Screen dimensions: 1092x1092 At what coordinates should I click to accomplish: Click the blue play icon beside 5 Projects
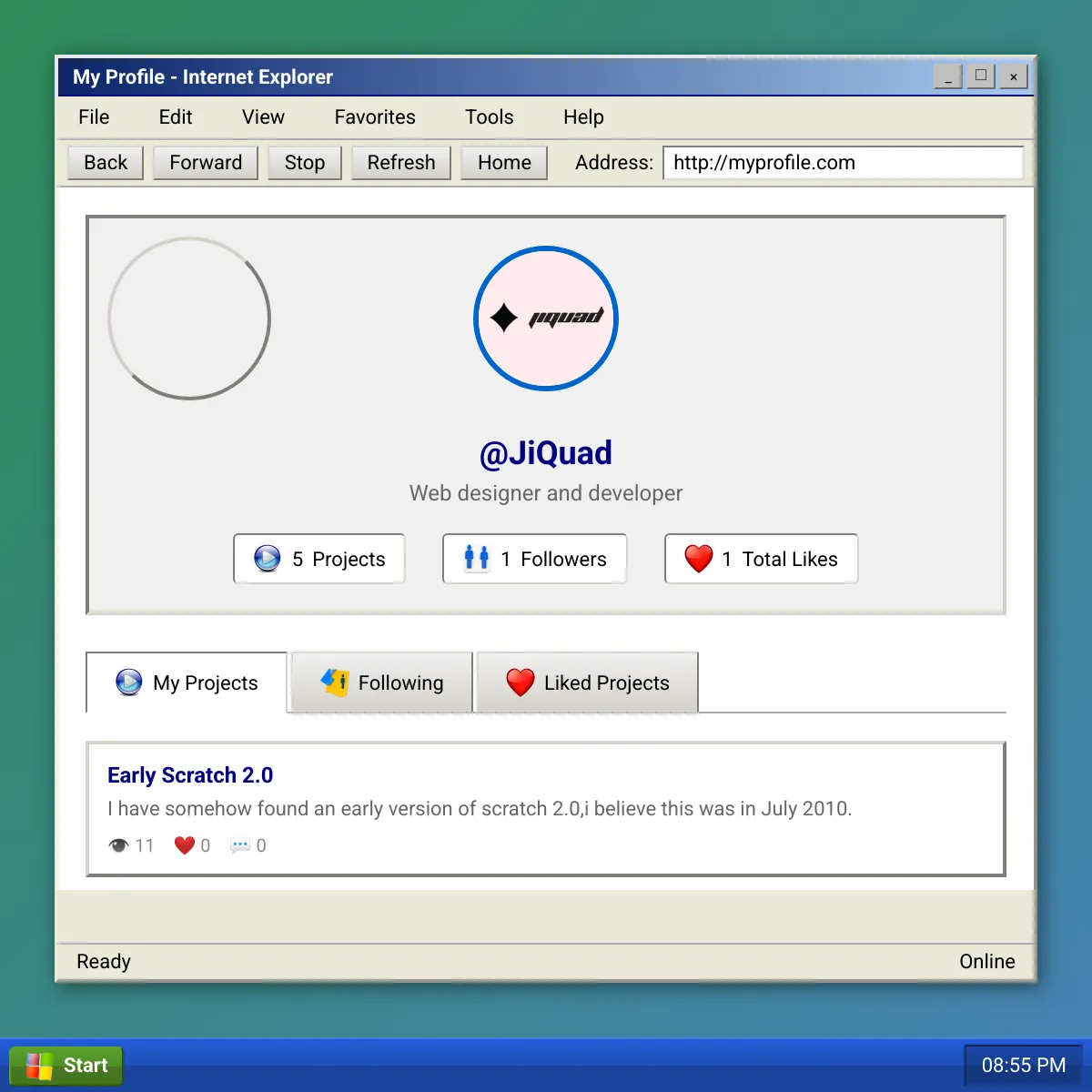[x=267, y=558]
